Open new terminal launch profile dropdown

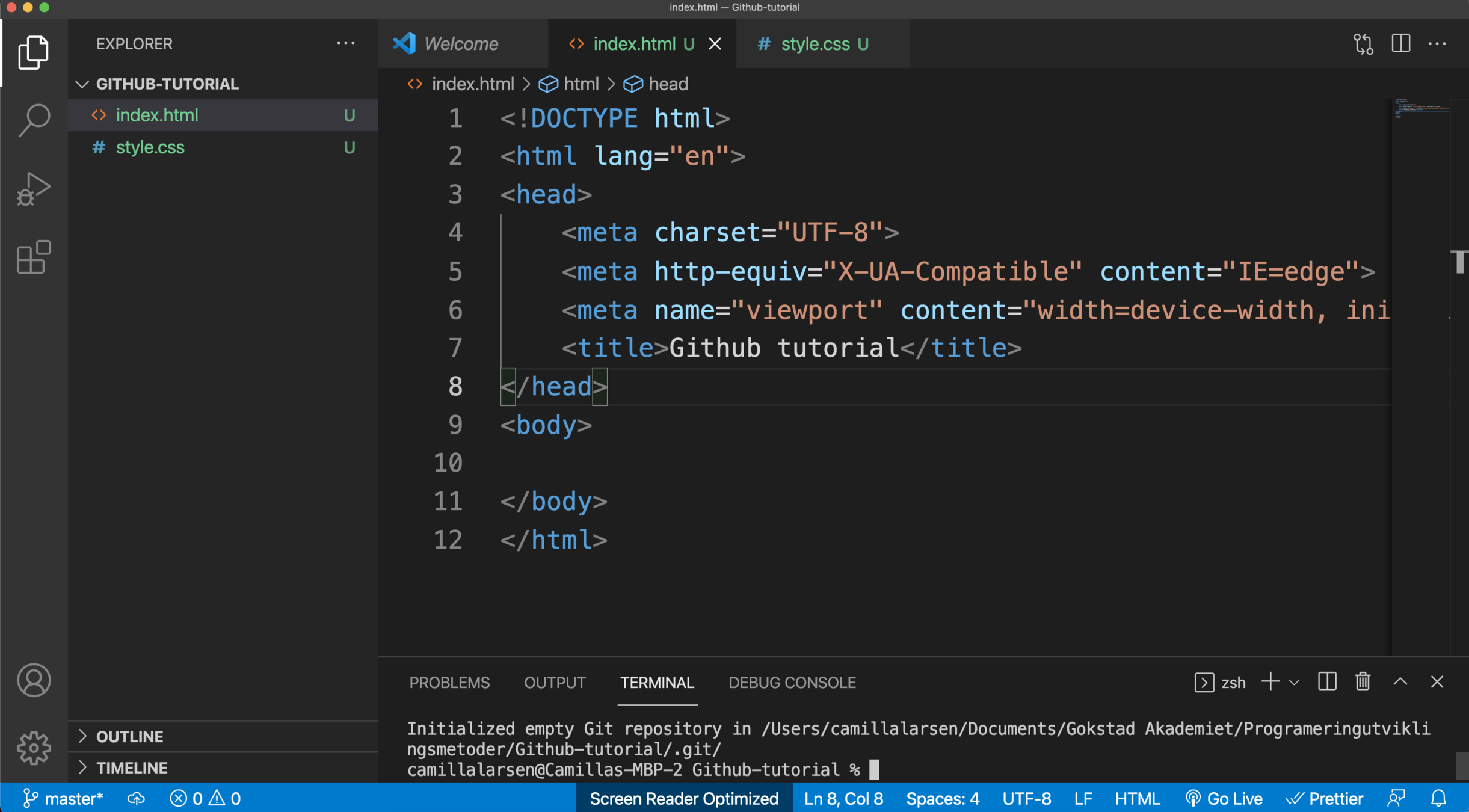tap(1294, 683)
